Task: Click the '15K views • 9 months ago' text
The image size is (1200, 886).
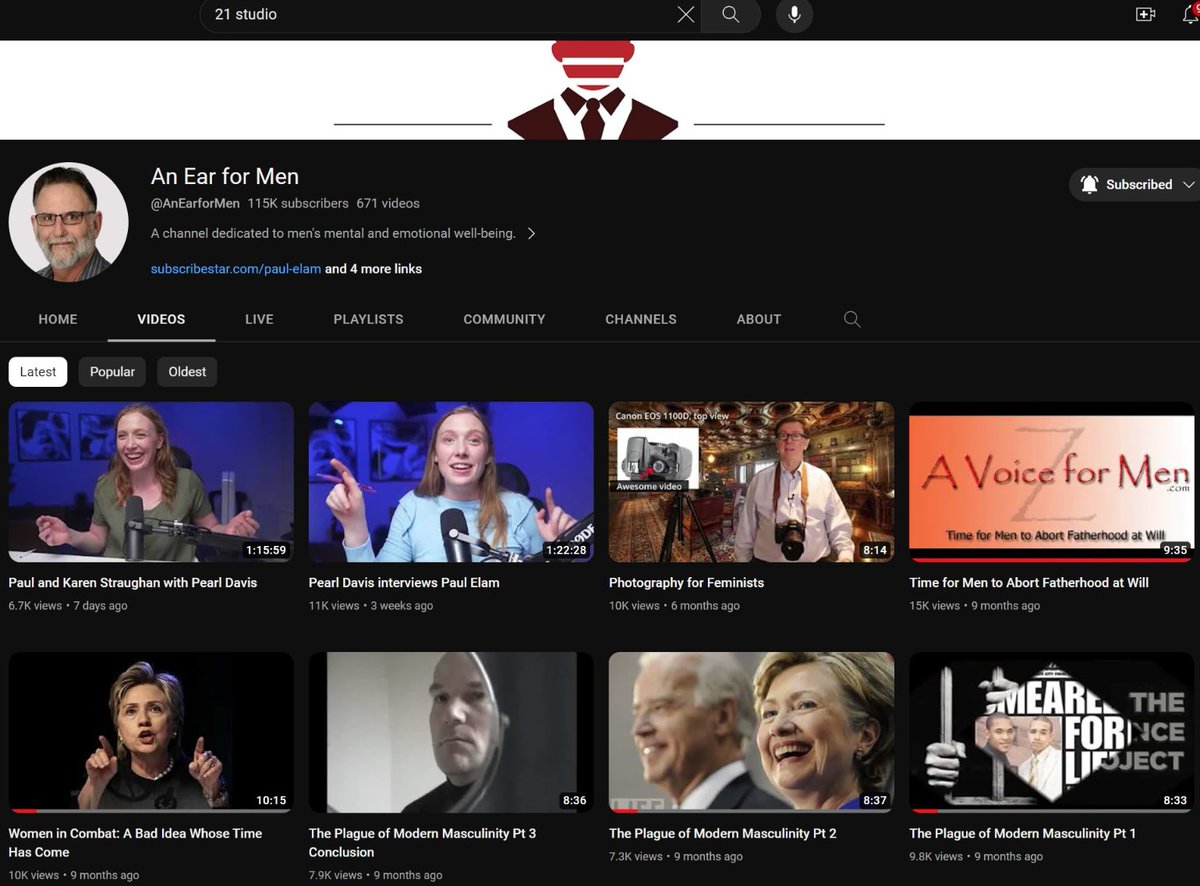Action: 974,606
